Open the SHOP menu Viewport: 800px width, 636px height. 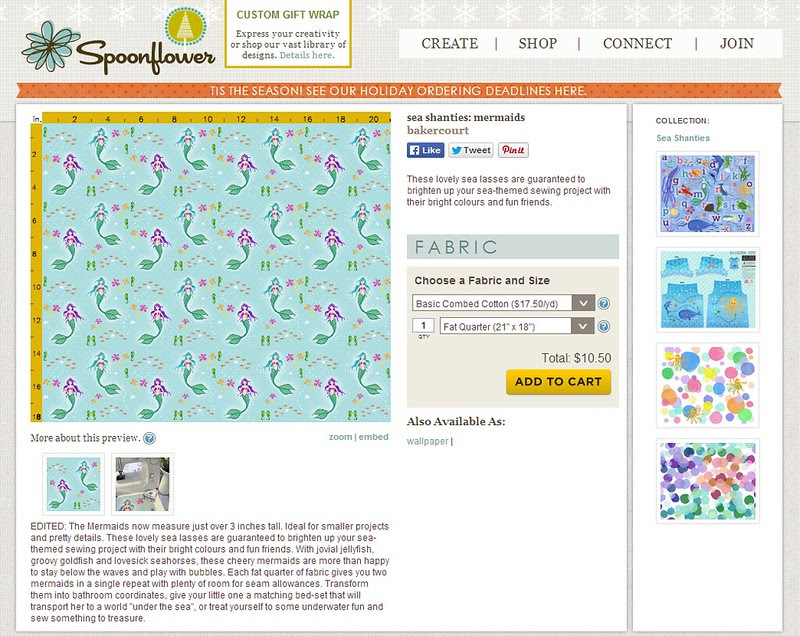(x=538, y=43)
